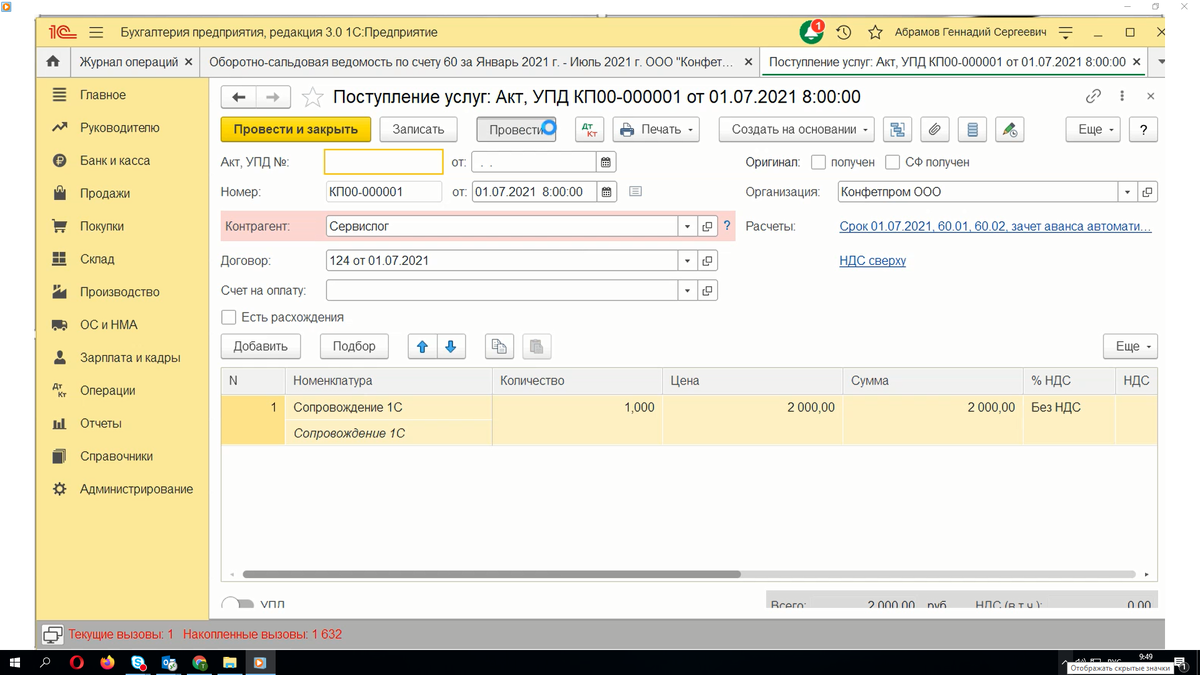Click Провести и закрыть button
This screenshot has height=675, width=1200.
tap(296, 129)
